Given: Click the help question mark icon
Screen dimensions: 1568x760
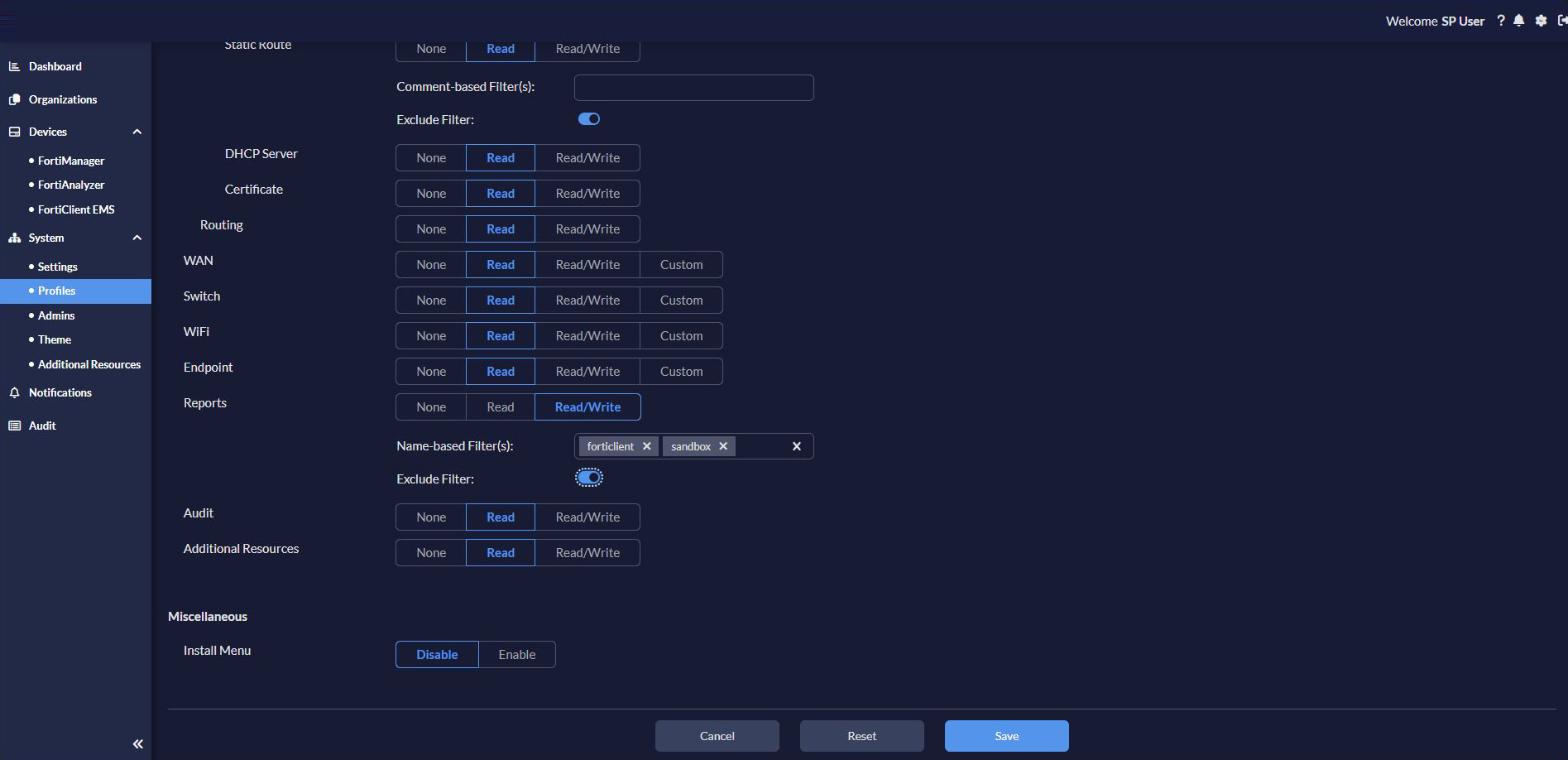Looking at the screenshot, I should click(1501, 21).
